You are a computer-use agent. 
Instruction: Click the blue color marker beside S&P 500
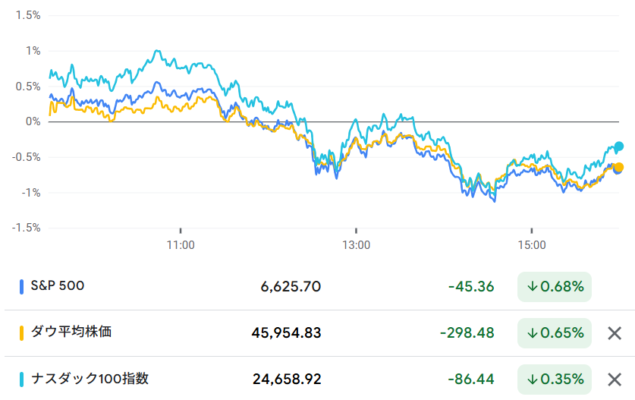point(22,287)
